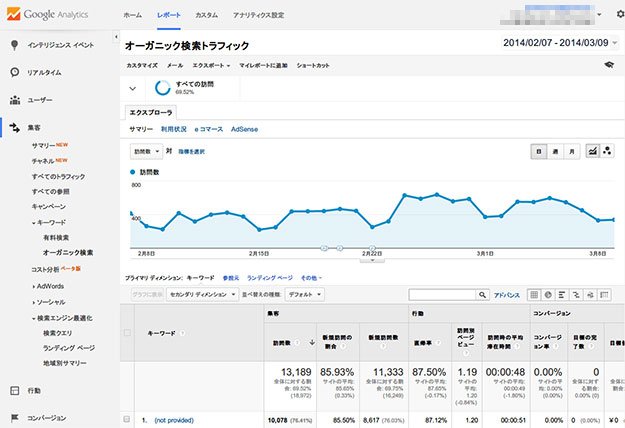This screenshot has height=428, width=625.
Task: Open the graduation cap help icon
Action: tap(609, 65)
